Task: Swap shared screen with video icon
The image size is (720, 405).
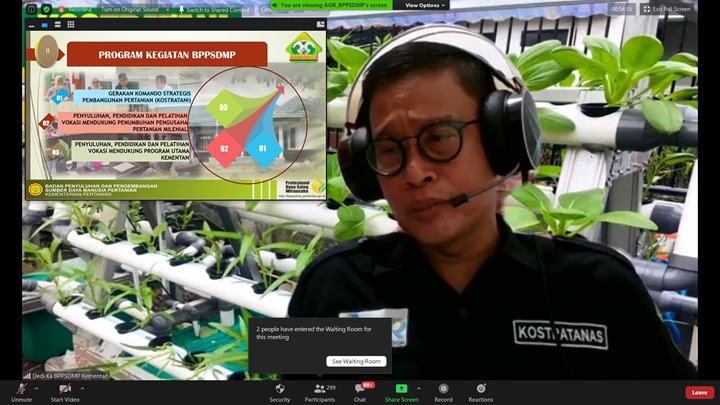Action: coord(321,24)
